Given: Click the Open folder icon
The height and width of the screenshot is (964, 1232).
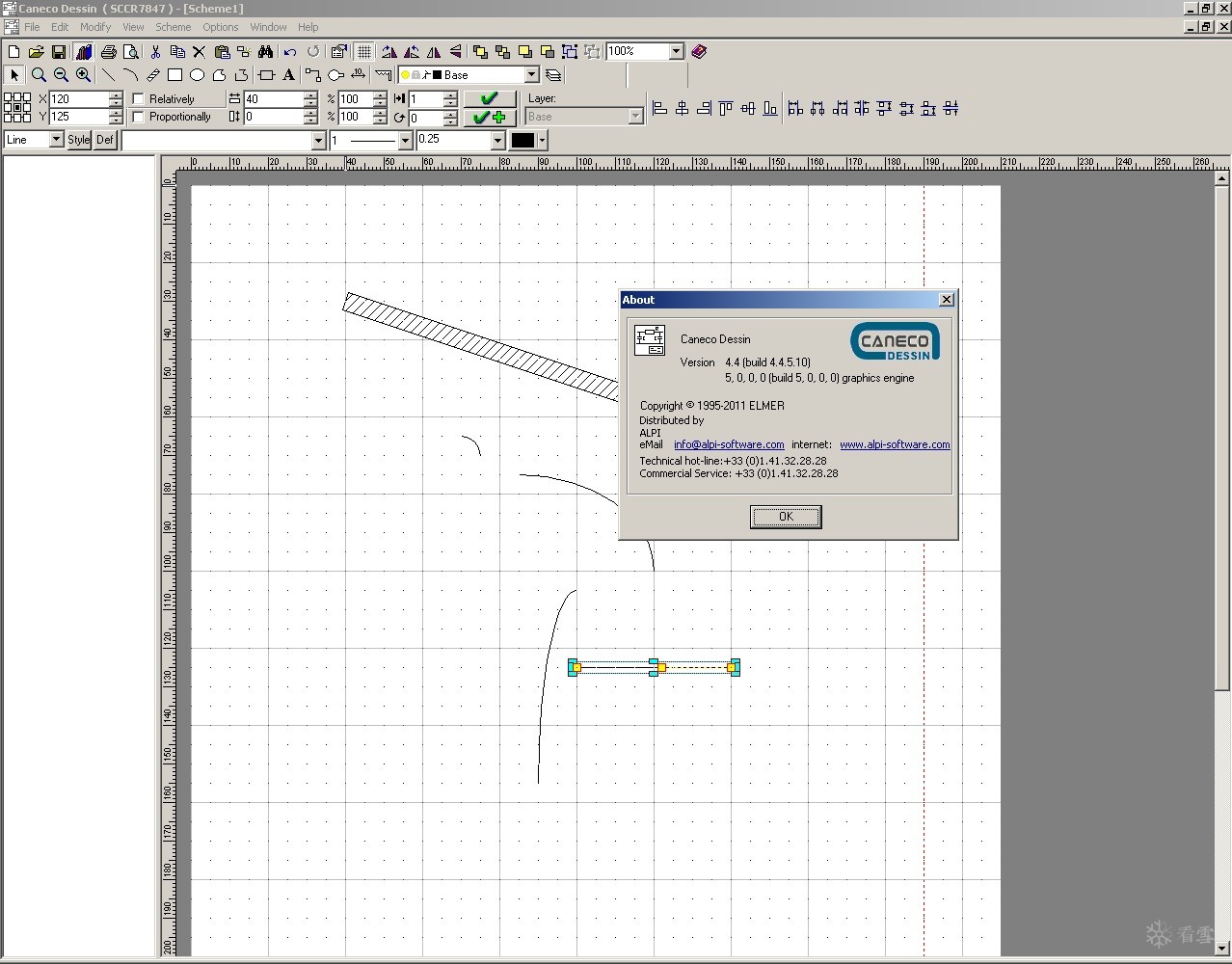Looking at the screenshot, I should click(x=36, y=52).
